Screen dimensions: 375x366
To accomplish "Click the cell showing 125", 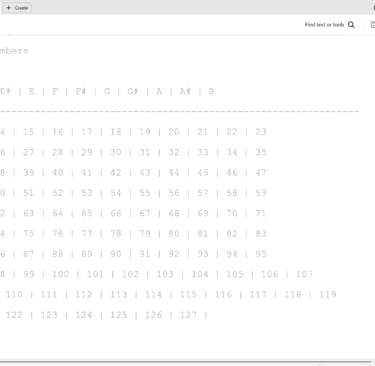I will coord(119,315).
